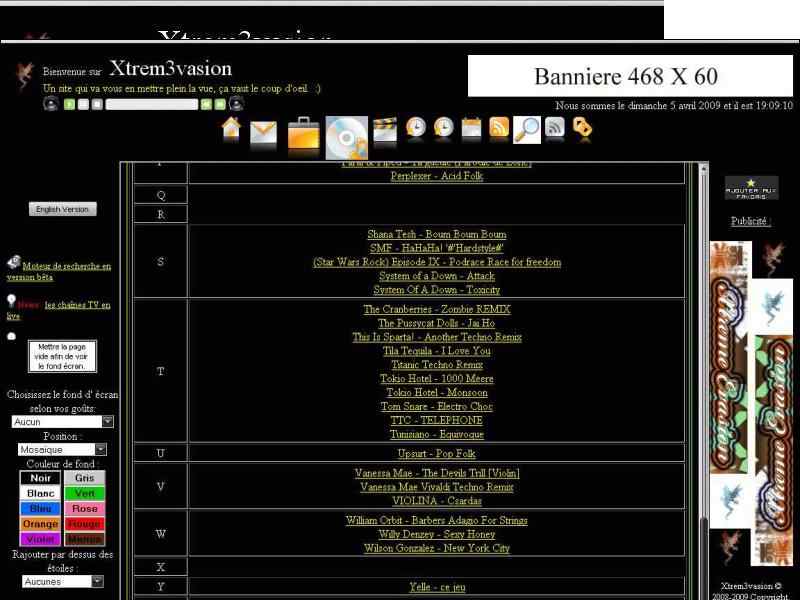Open 'Moteur de recherche en version bêta' link
Image resolution: width=800 pixels, height=600 pixels.
(x=59, y=272)
